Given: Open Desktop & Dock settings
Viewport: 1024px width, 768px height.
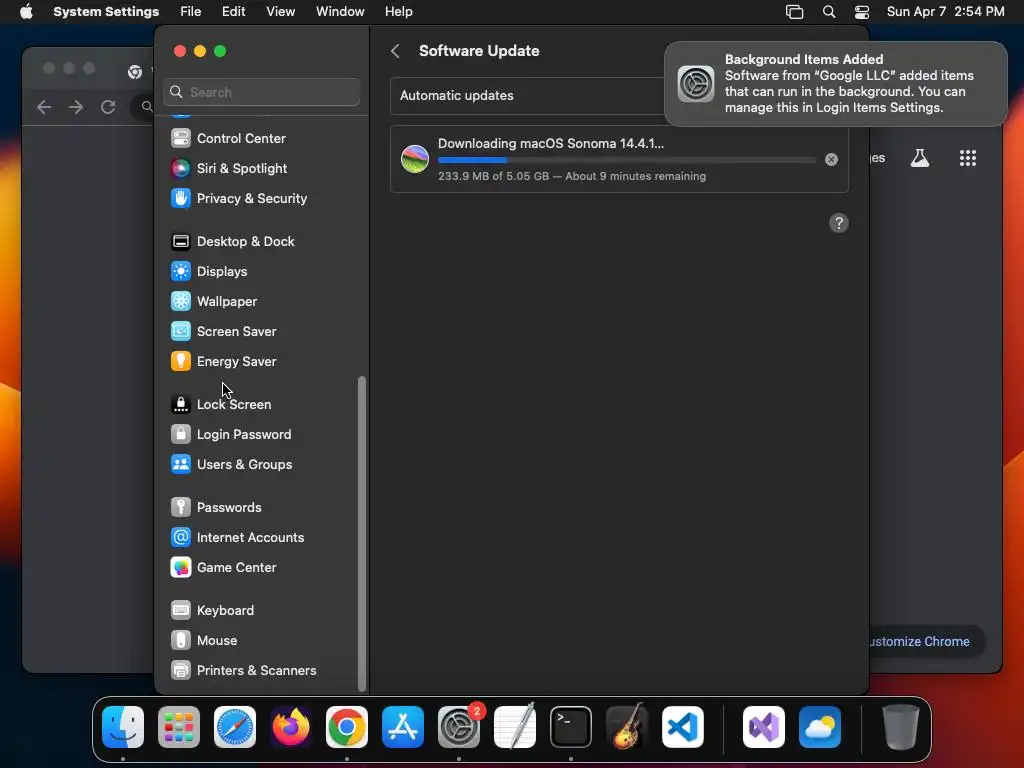Looking at the screenshot, I should click(261, 242).
